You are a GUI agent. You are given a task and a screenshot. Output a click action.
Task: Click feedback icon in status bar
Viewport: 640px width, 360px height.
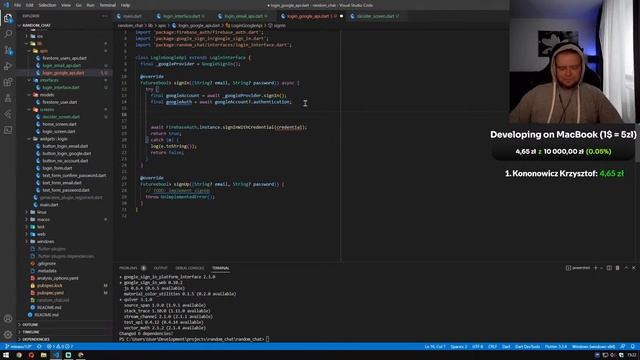point(622,347)
